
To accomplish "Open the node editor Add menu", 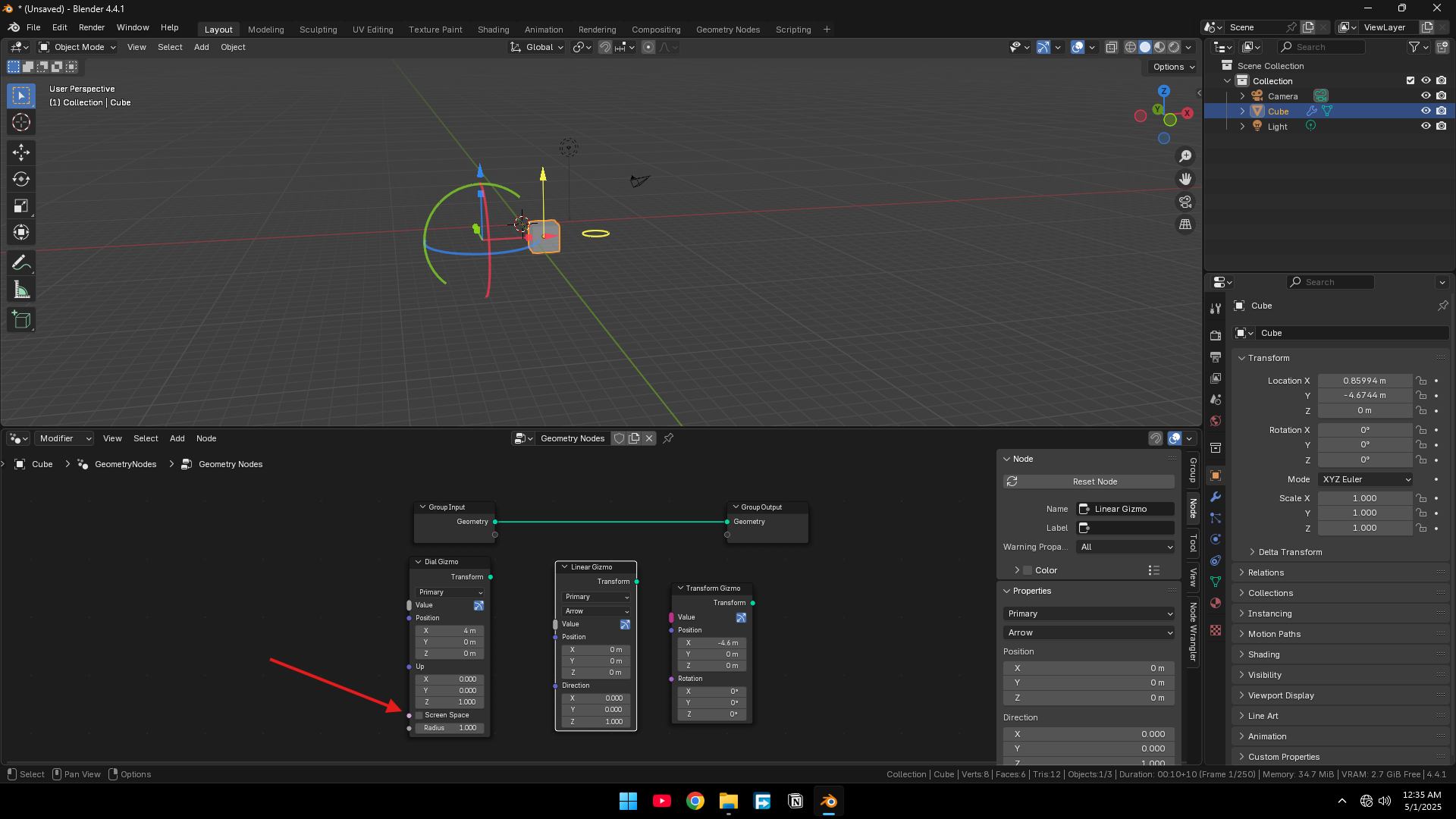I will pyautogui.click(x=177, y=438).
